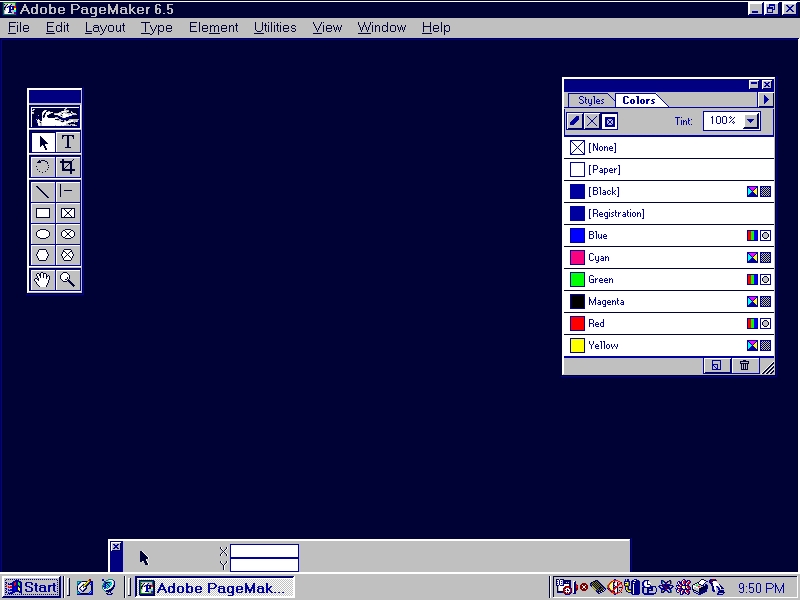This screenshot has width=800, height=600.
Task: Open the Element menu
Action: click(x=213, y=27)
